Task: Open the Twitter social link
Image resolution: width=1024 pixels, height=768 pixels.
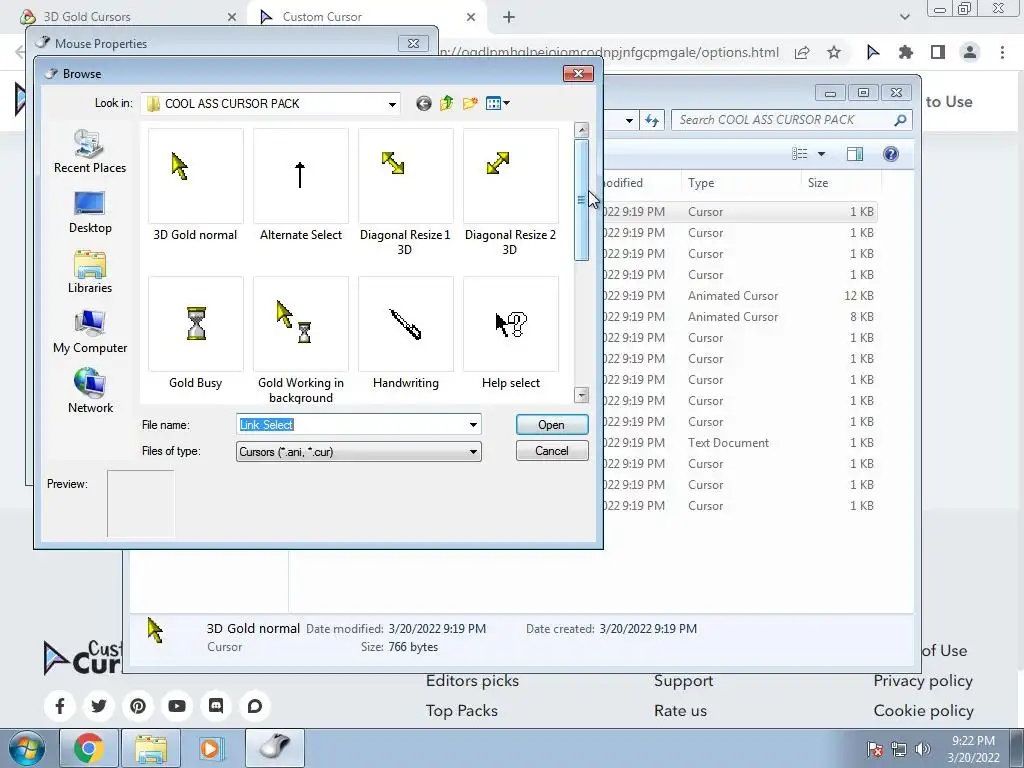Action: (99, 706)
